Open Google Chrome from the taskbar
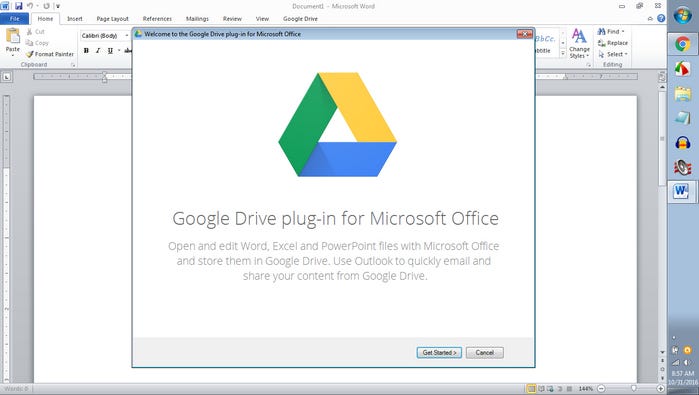Screen dimensions: 699x395 click(x=683, y=44)
